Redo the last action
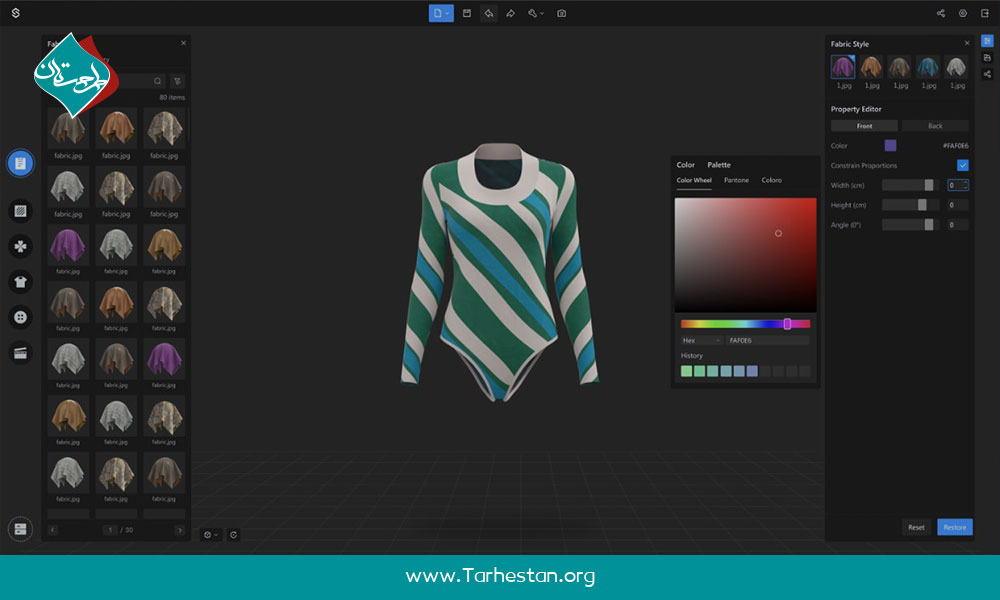 click(x=510, y=13)
